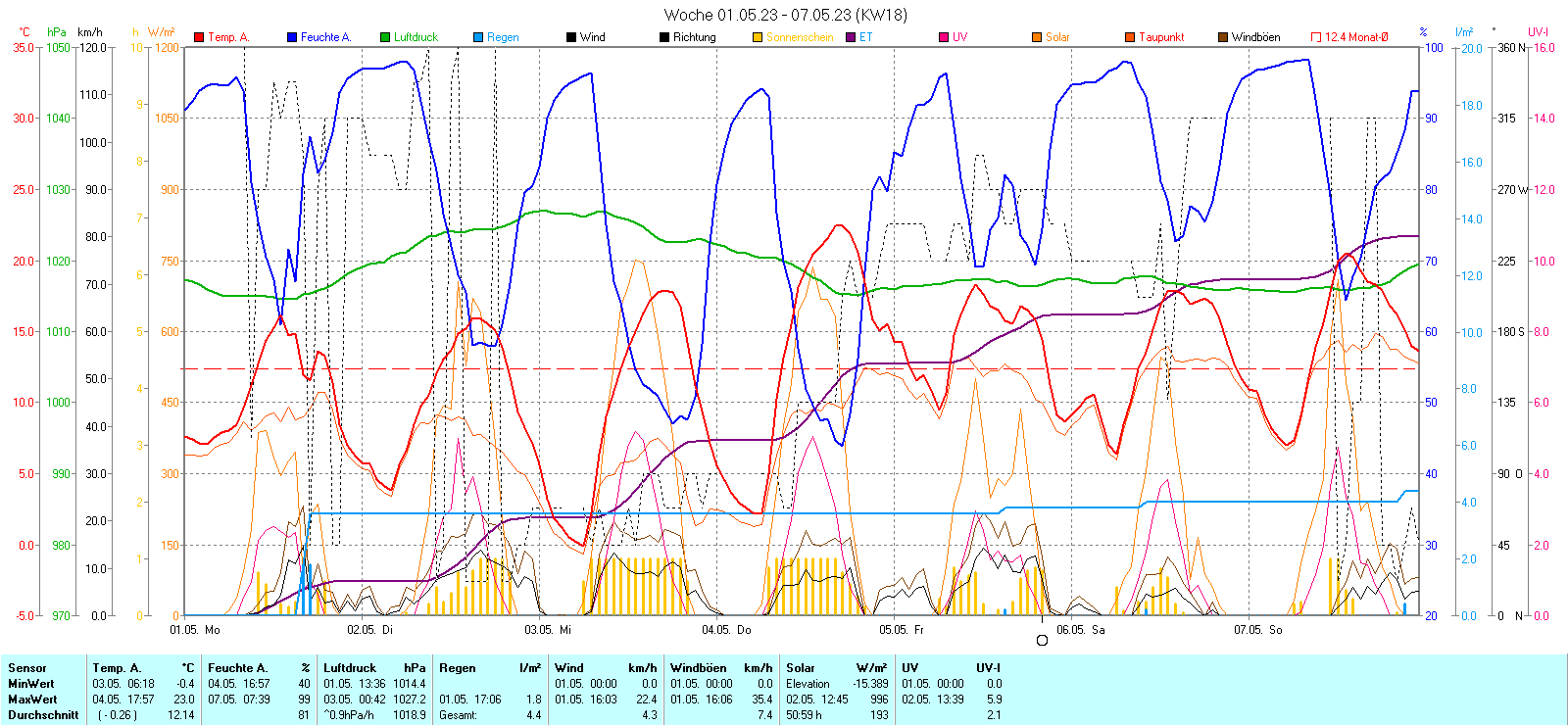Click the '04.05. Do' day label
Viewport: 1568px width, 725px height.
click(726, 630)
